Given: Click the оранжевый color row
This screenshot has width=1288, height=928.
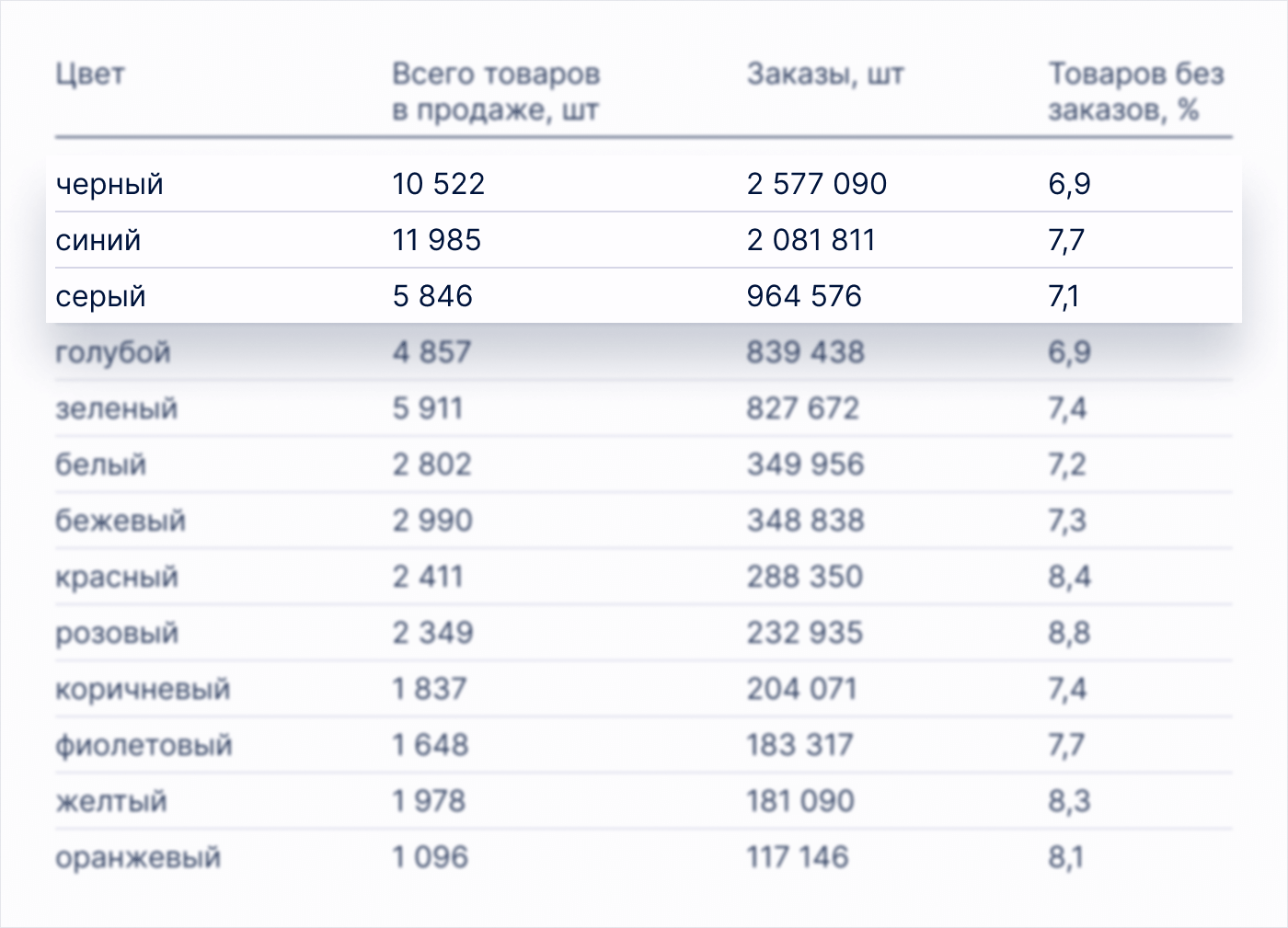Looking at the screenshot, I should (138, 857).
